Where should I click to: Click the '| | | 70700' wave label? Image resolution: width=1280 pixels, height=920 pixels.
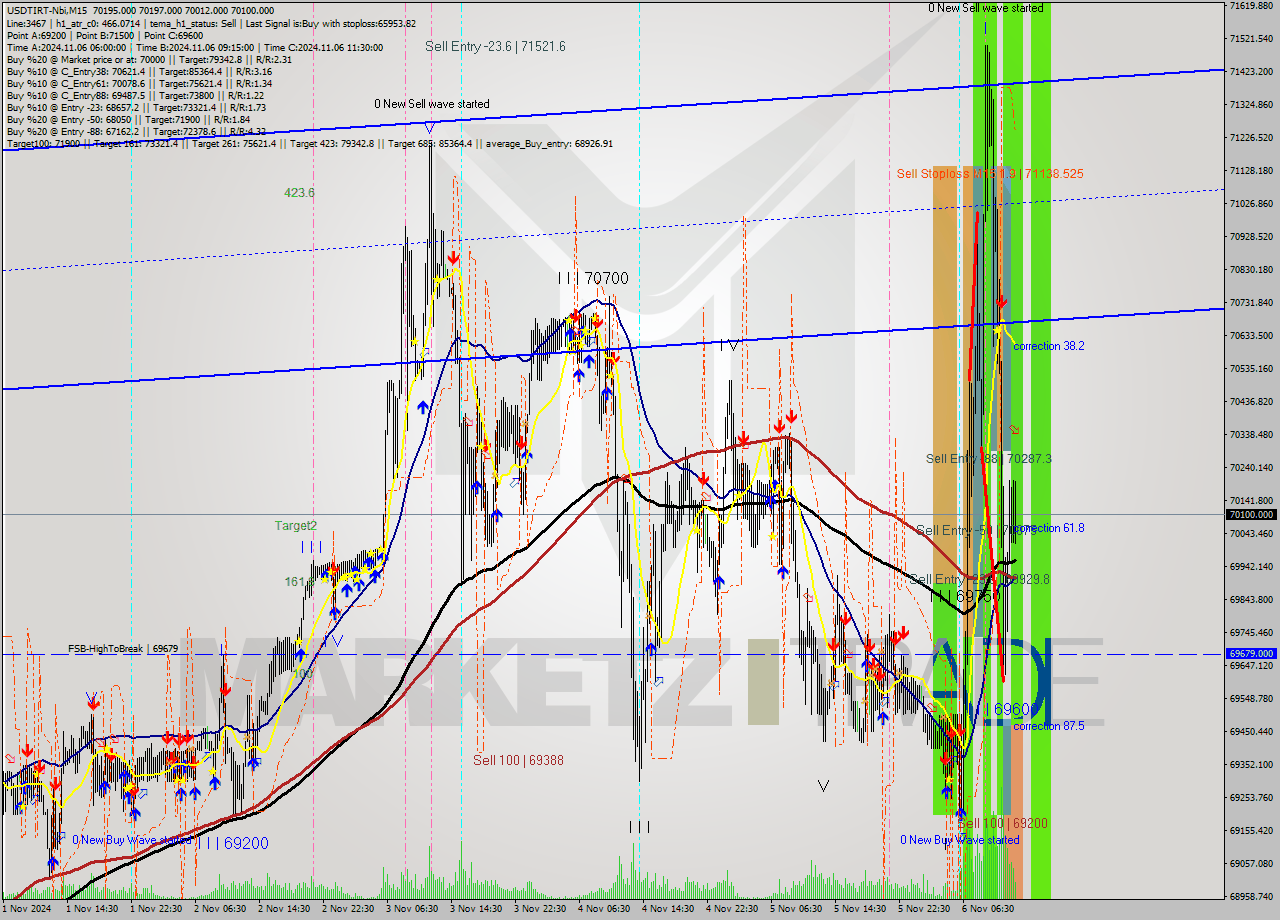593,278
